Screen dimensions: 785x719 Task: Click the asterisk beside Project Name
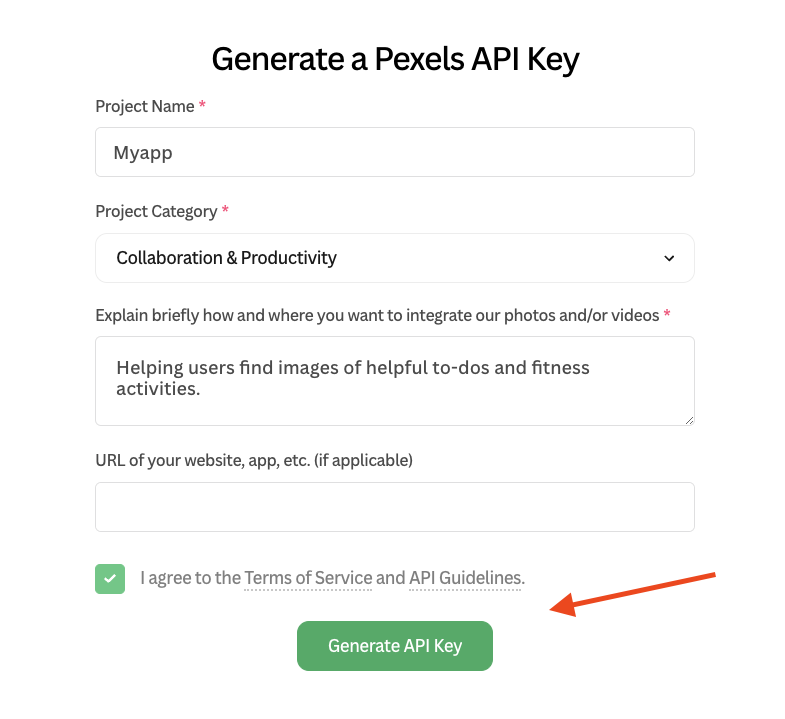[202, 105]
